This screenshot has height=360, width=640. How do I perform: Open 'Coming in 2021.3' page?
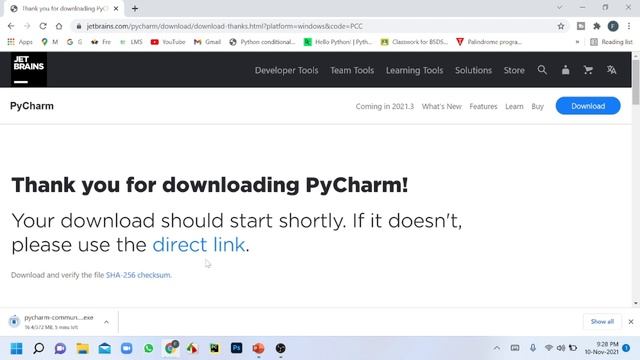click(384, 107)
